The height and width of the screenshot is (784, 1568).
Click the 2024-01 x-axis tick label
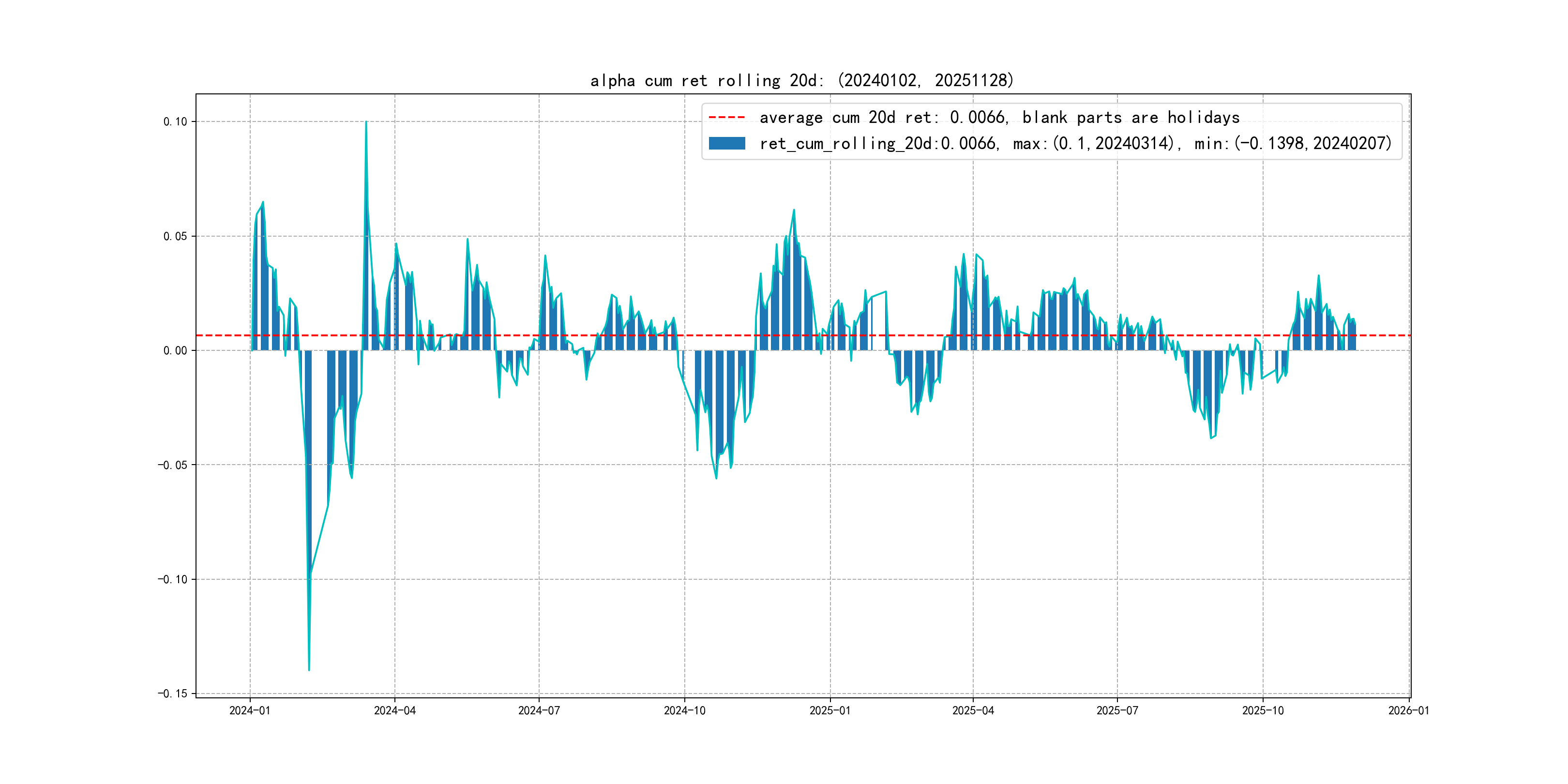tap(250, 710)
